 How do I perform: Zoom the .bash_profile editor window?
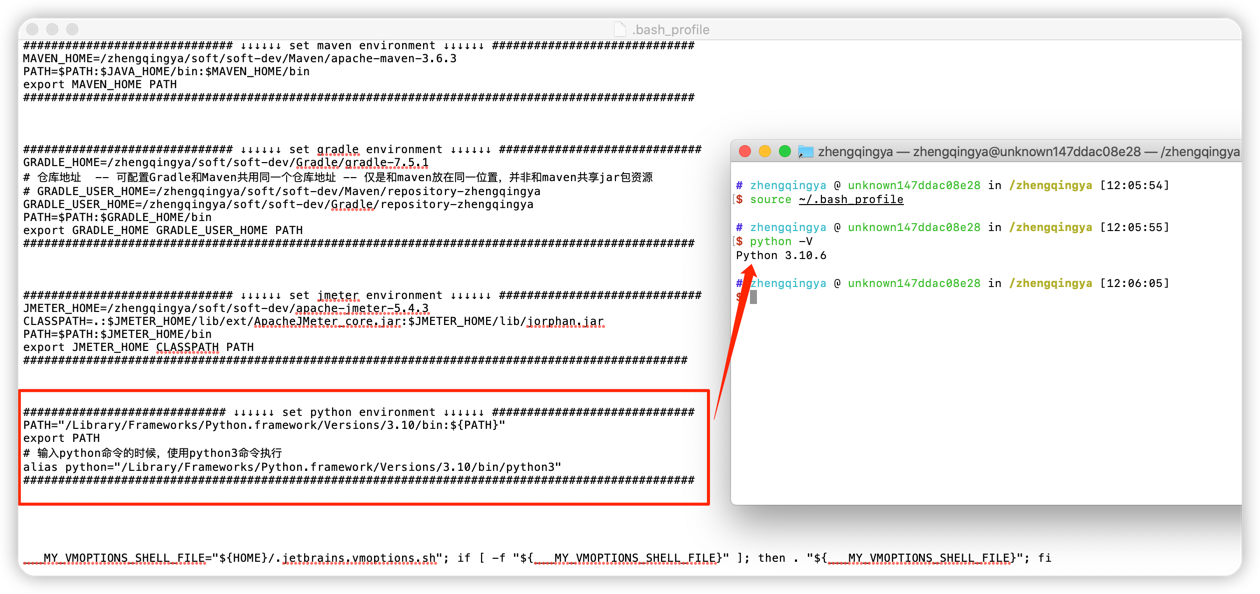[73, 30]
